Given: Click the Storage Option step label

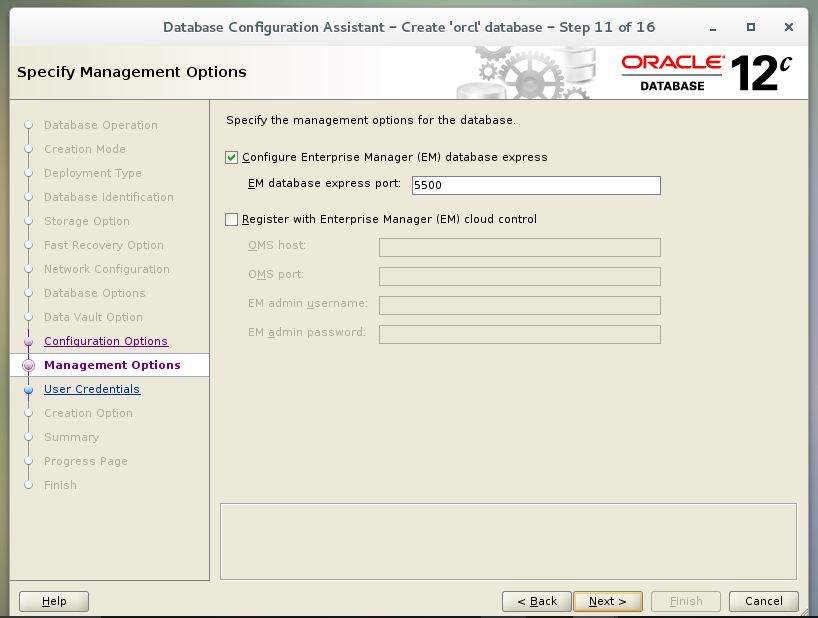Looking at the screenshot, I should click(x=87, y=221).
